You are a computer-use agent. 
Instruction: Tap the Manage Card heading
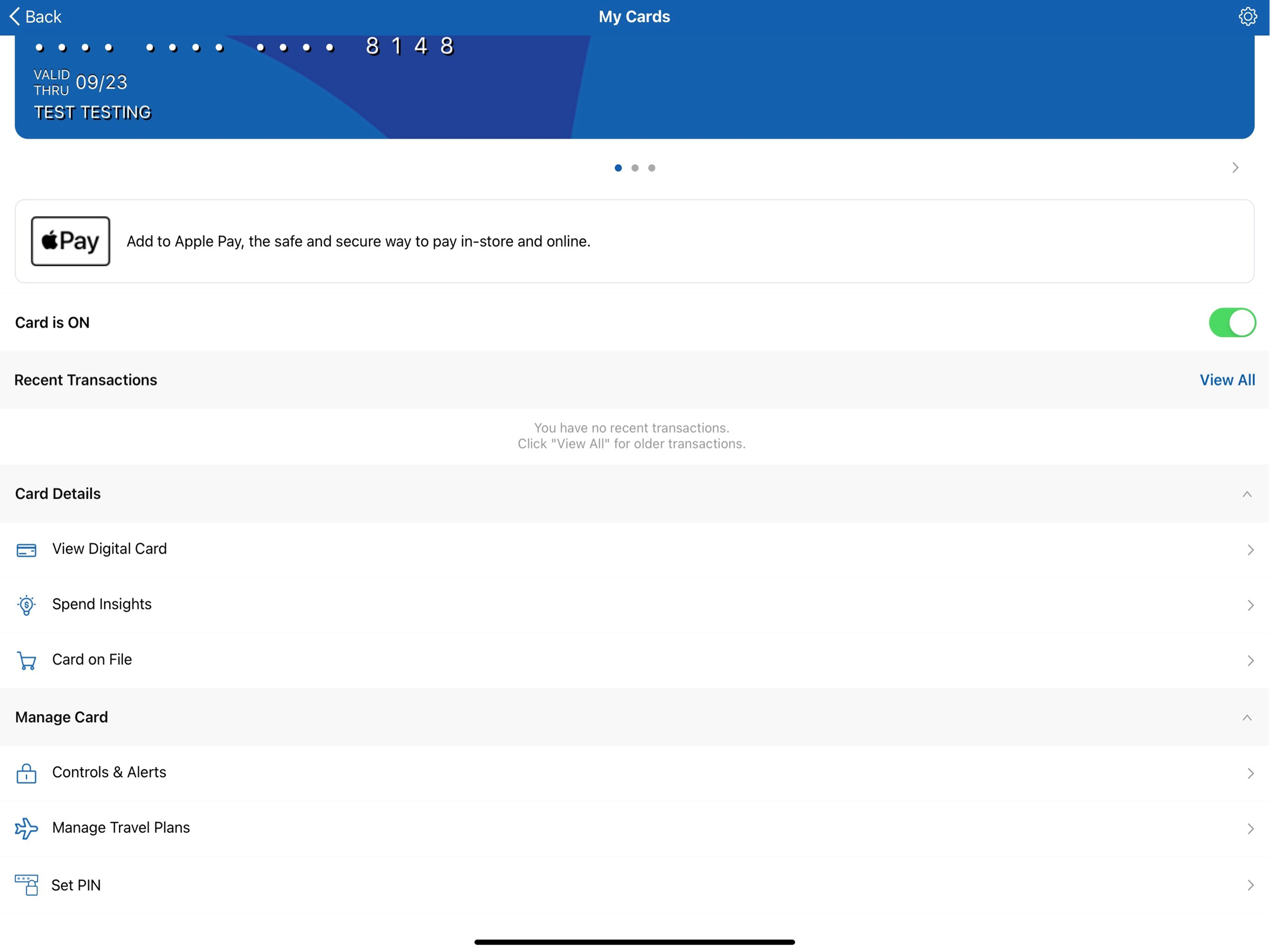tap(61, 717)
